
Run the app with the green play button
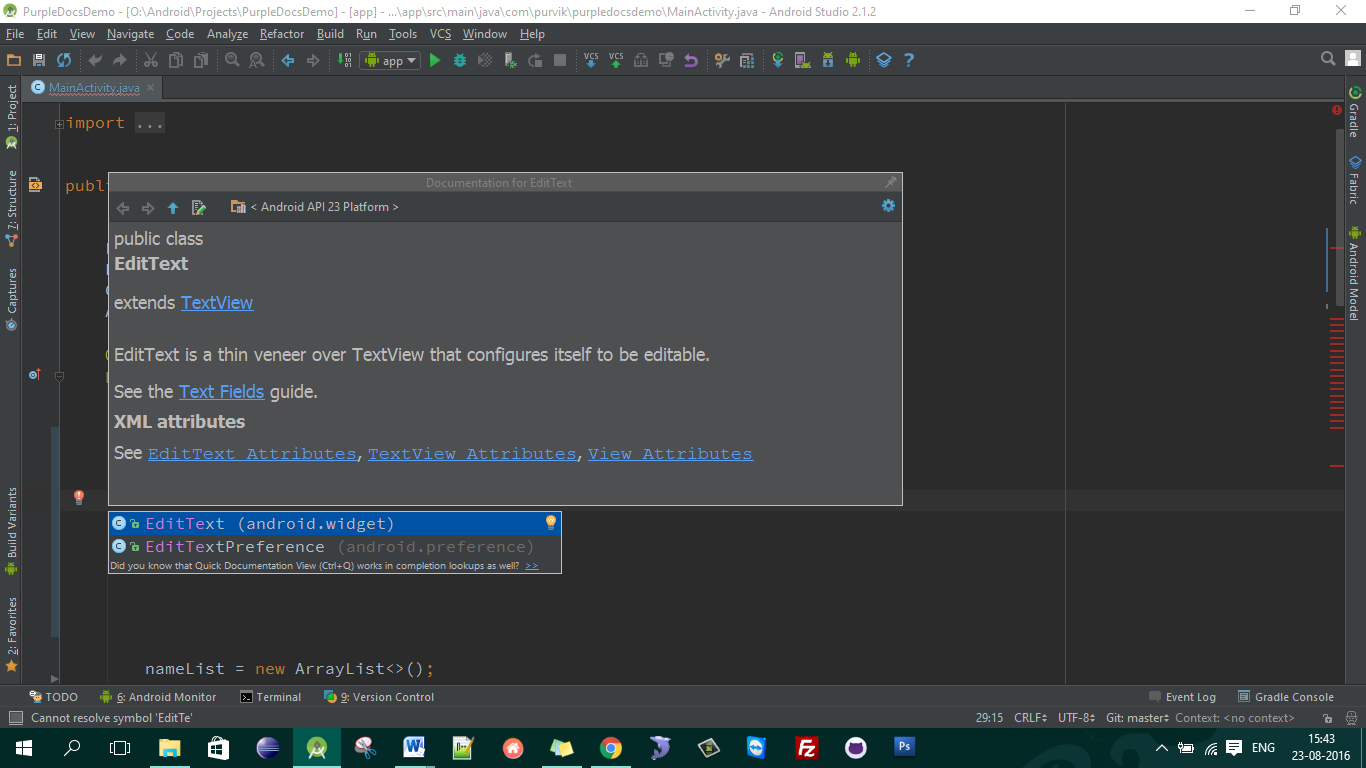[435, 60]
